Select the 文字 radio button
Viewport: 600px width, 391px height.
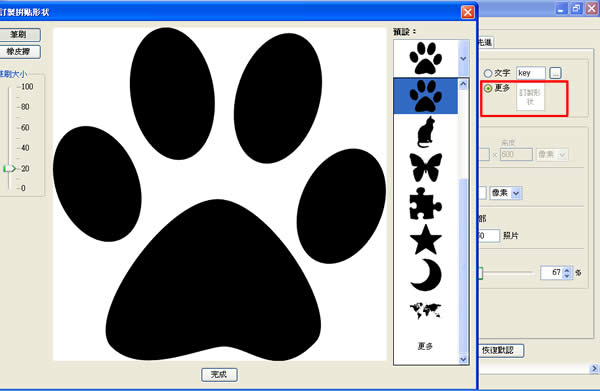[x=488, y=73]
